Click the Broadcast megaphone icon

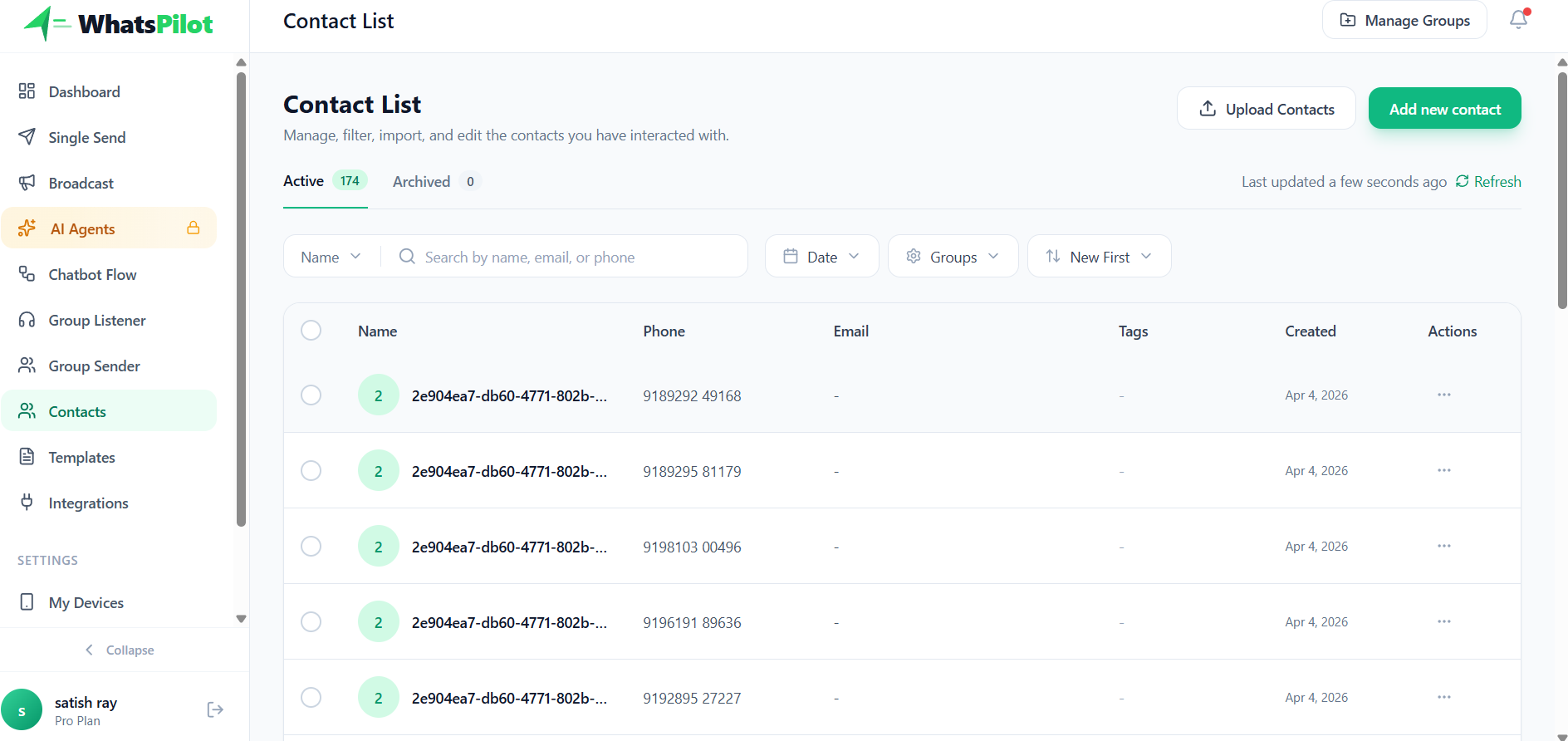27,182
